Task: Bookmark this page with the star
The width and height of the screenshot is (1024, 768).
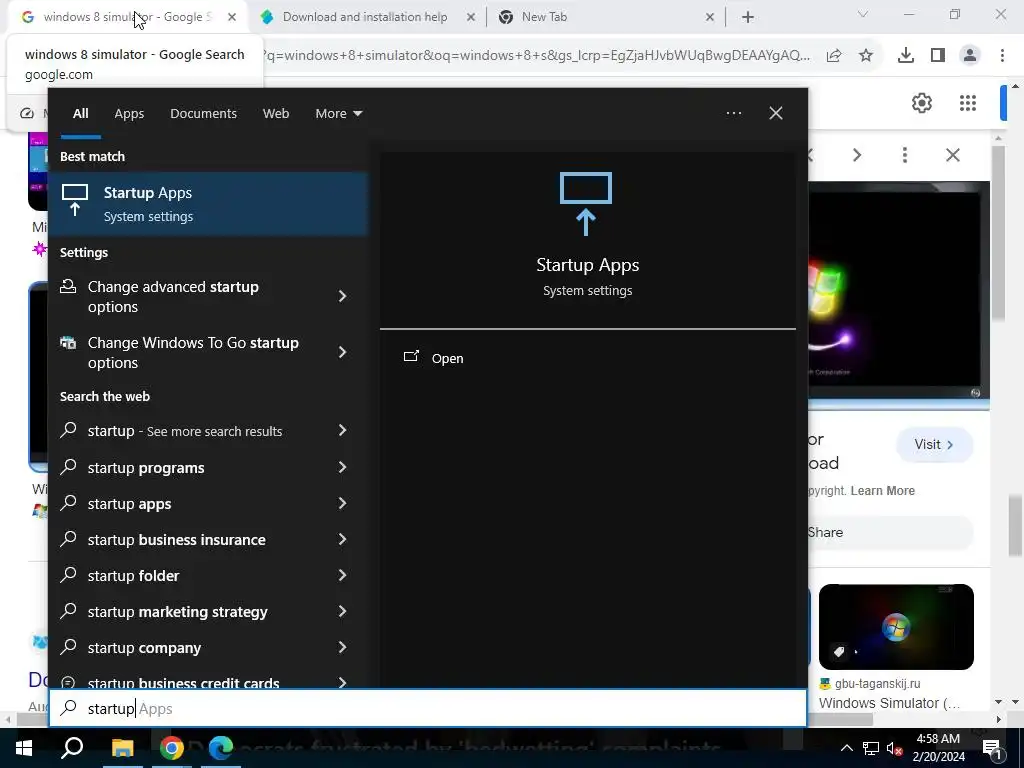Action: (866, 56)
